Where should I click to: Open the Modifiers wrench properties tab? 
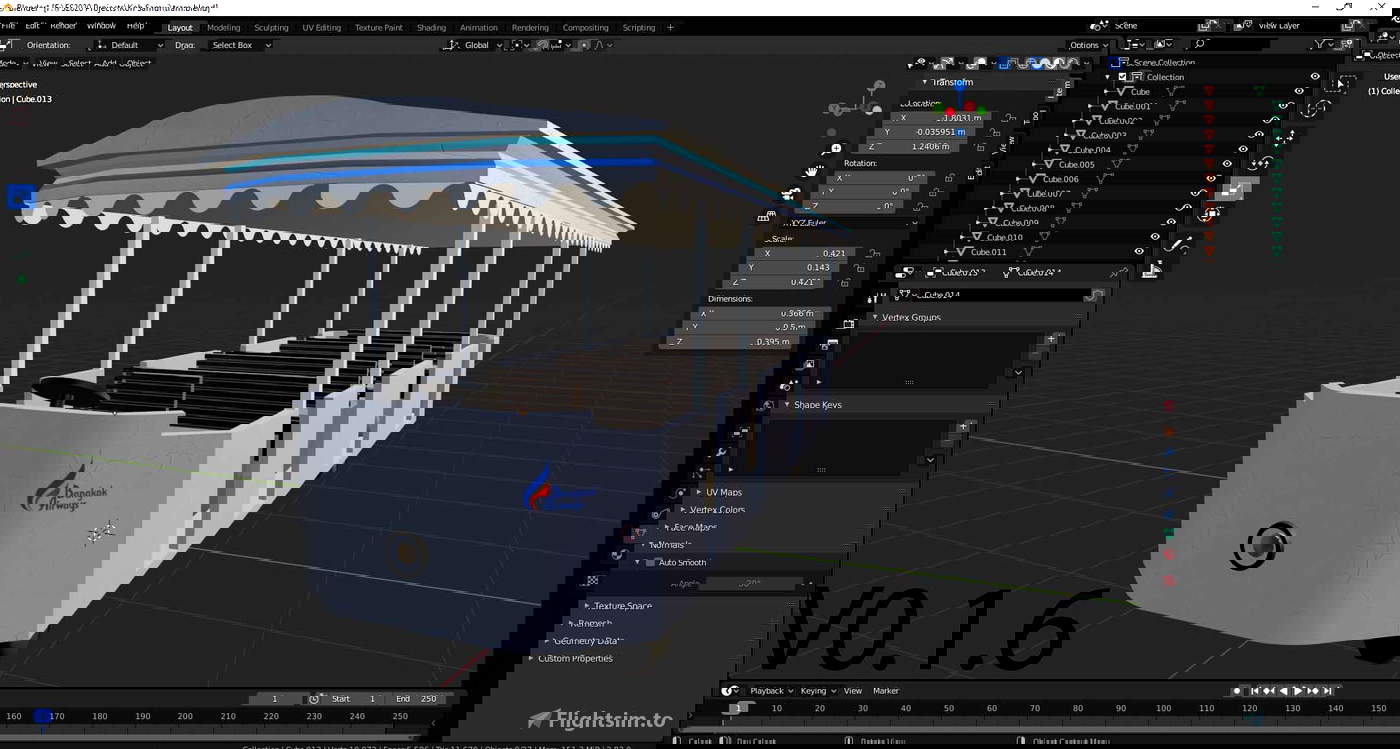[x=721, y=452]
